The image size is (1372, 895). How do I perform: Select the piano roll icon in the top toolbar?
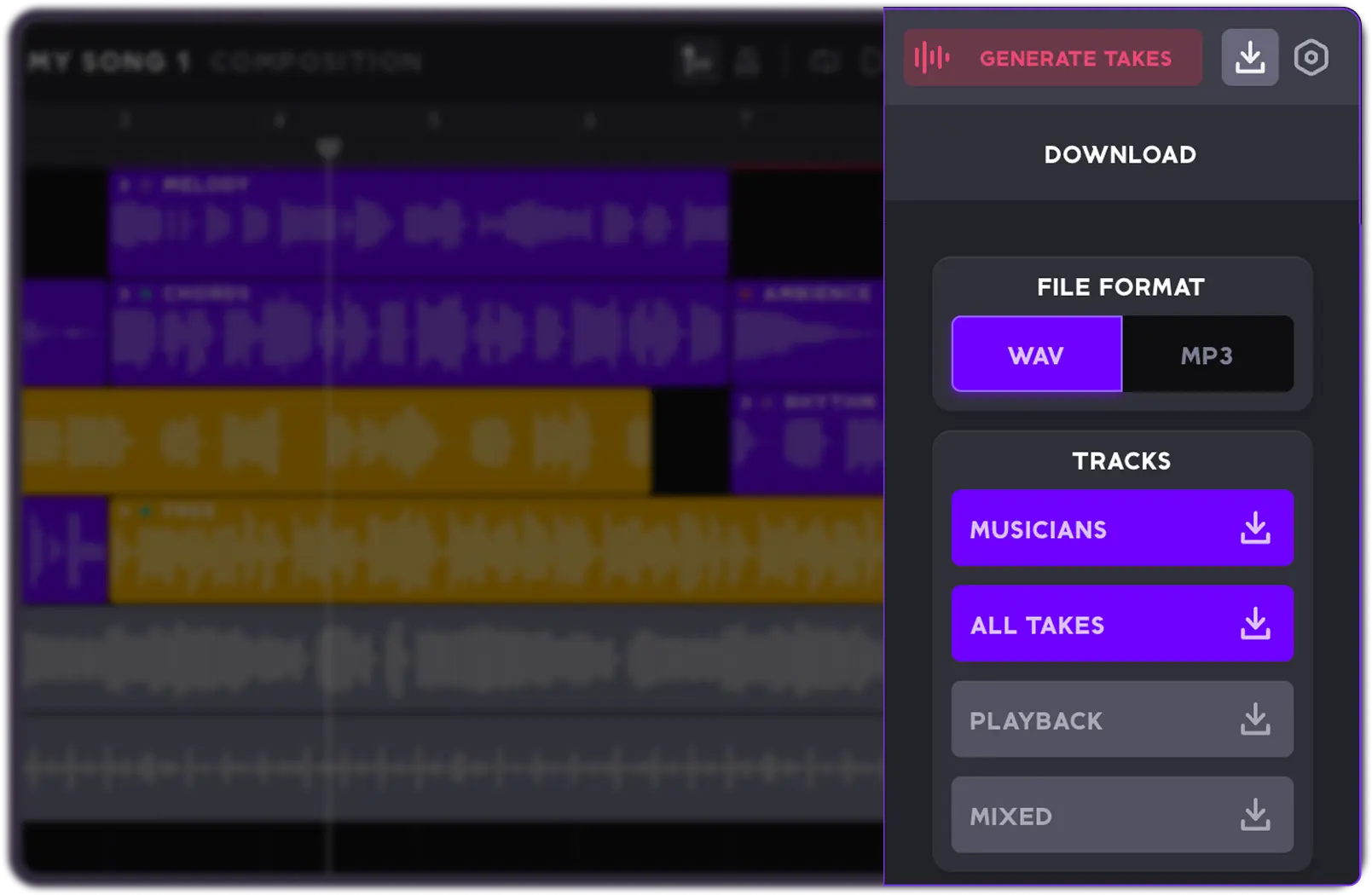coord(698,60)
